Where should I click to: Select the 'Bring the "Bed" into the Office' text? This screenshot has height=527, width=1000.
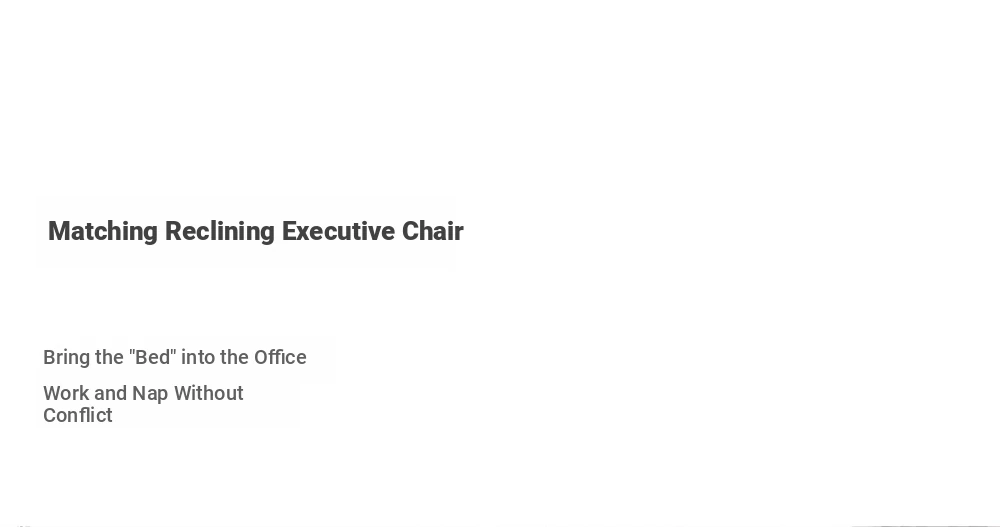pyautogui.click(x=175, y=357)
